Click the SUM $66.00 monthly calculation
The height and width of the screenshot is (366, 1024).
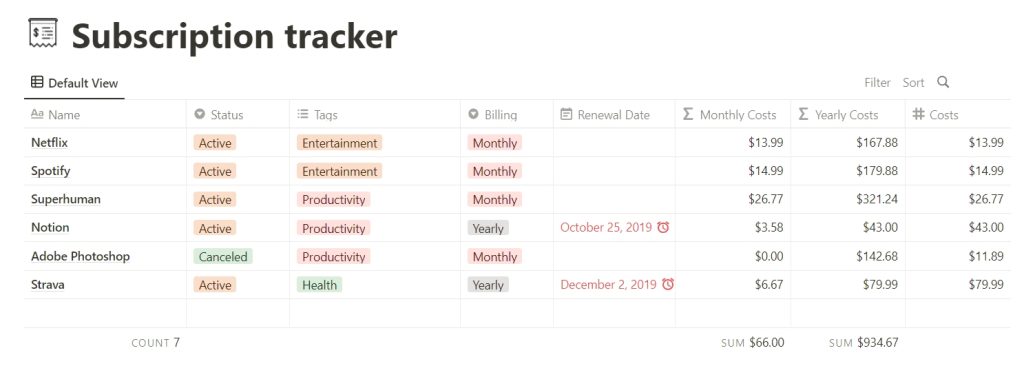[x=752, y=342]
